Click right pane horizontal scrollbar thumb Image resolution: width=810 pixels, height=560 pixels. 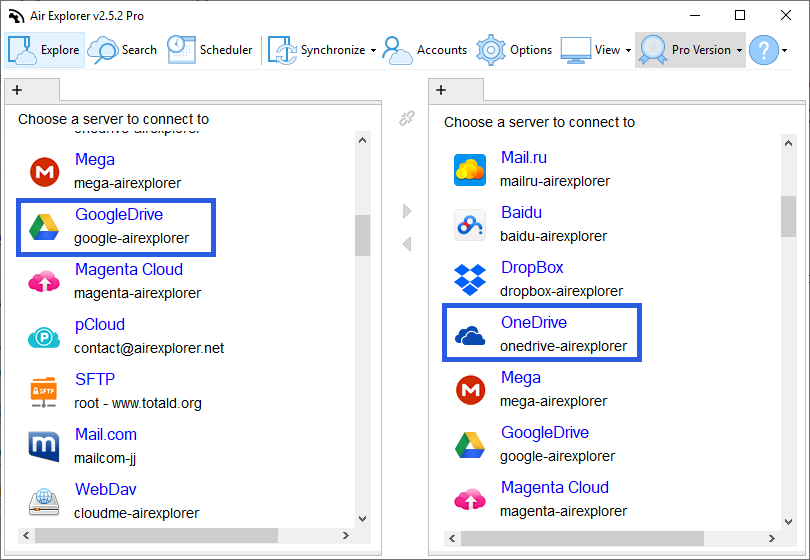click(x=582, y=538)
